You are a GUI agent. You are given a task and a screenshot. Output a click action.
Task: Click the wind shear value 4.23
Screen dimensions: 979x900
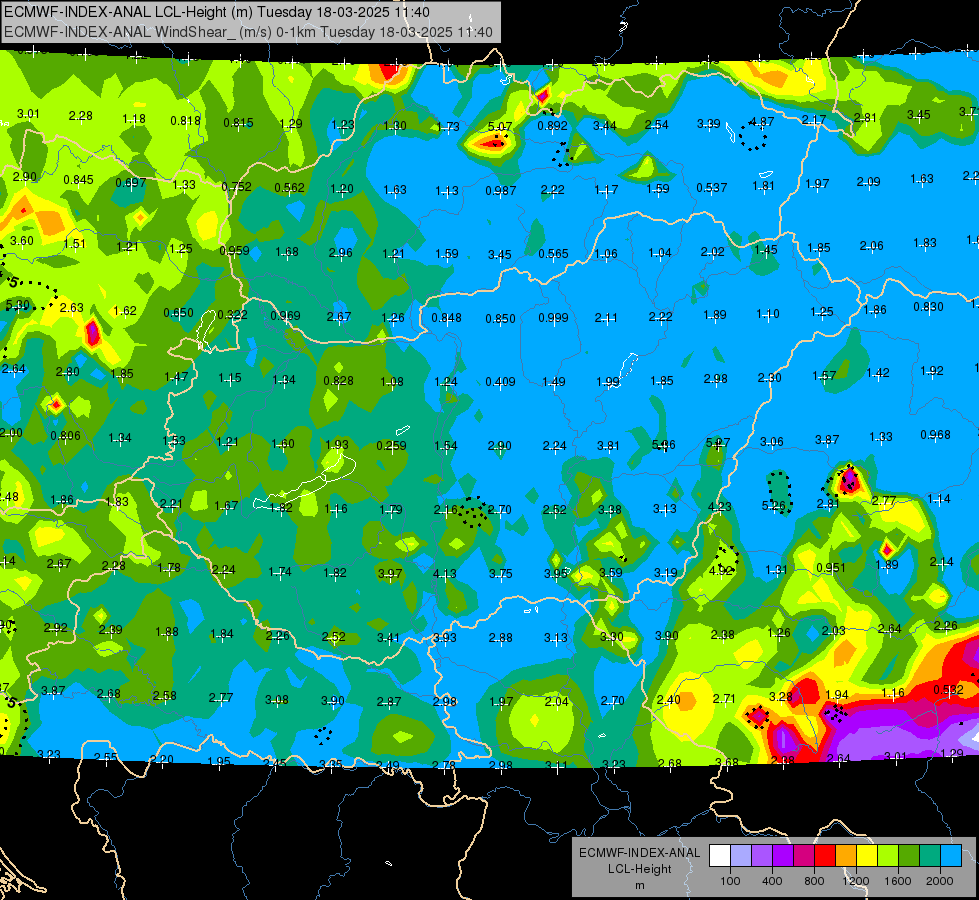(719, 507)
